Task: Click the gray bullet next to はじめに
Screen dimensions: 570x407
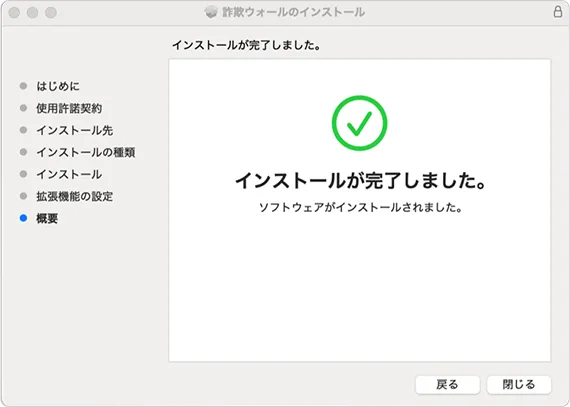Action: pyautogui.click(x=23, y=86)
